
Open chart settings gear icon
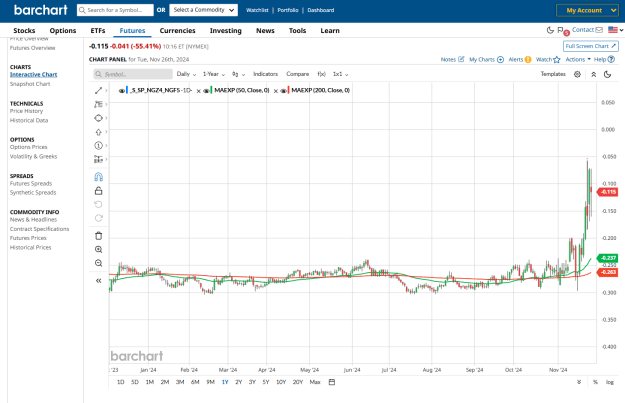[577, 74]
